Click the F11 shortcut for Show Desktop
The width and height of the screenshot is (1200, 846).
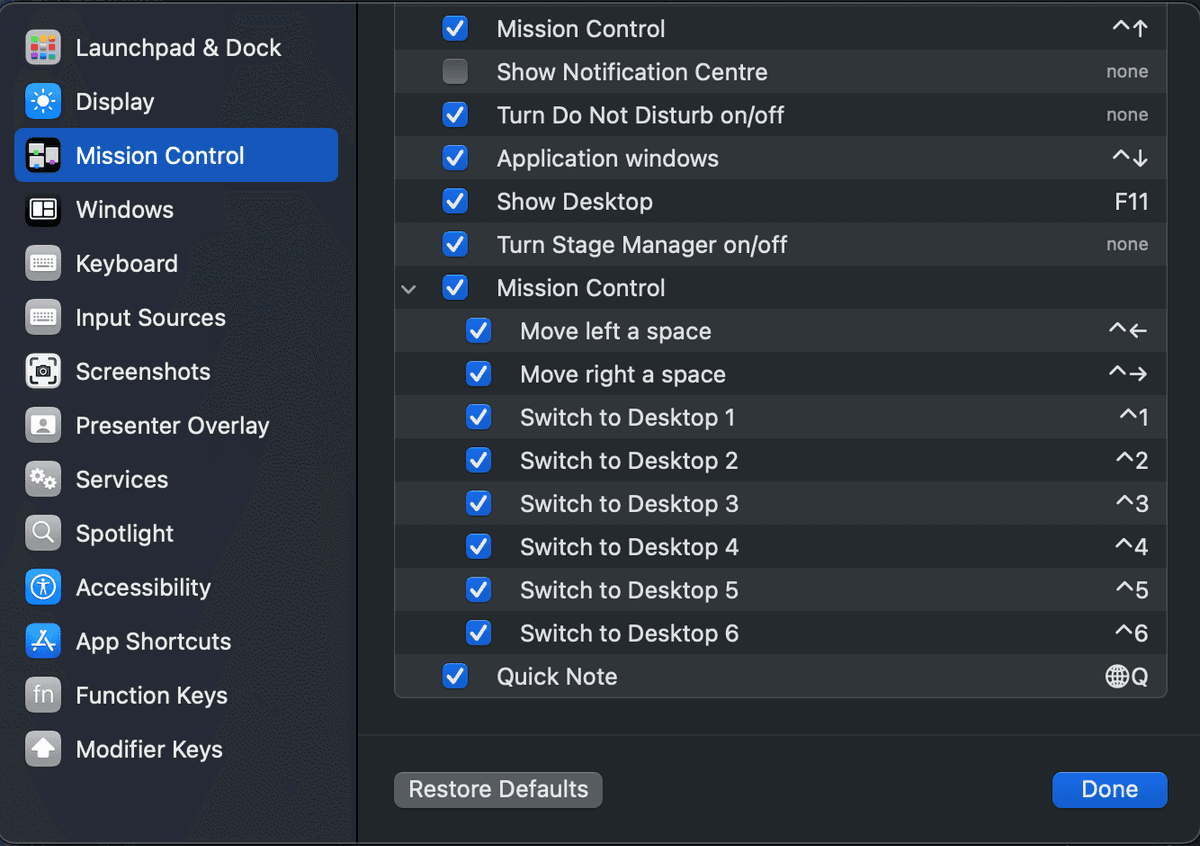[x=1131, y=202]
